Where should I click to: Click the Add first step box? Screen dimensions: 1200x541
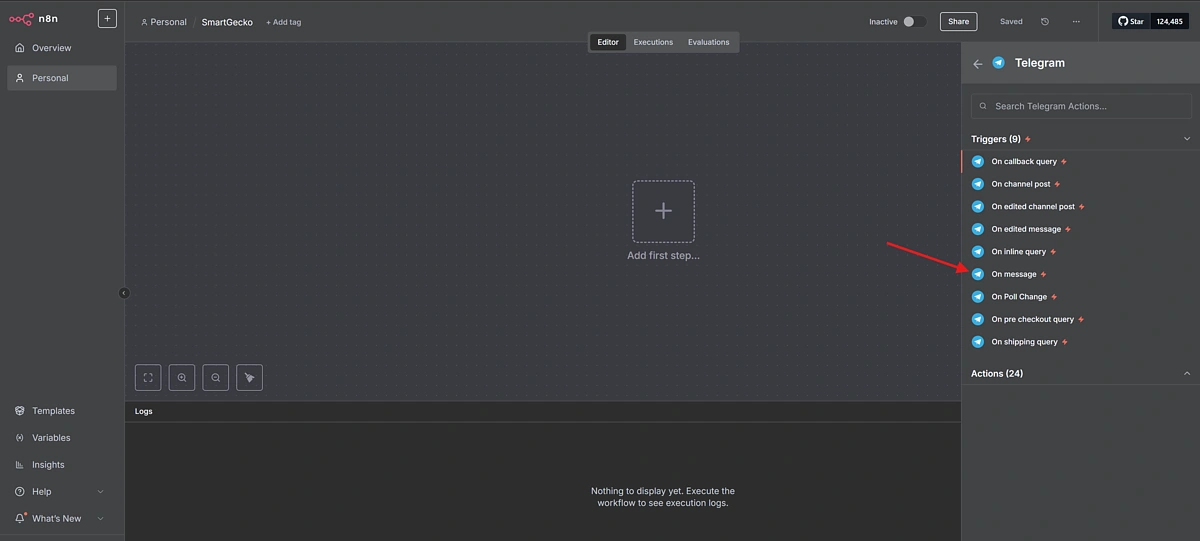click(x=663, y=211)
